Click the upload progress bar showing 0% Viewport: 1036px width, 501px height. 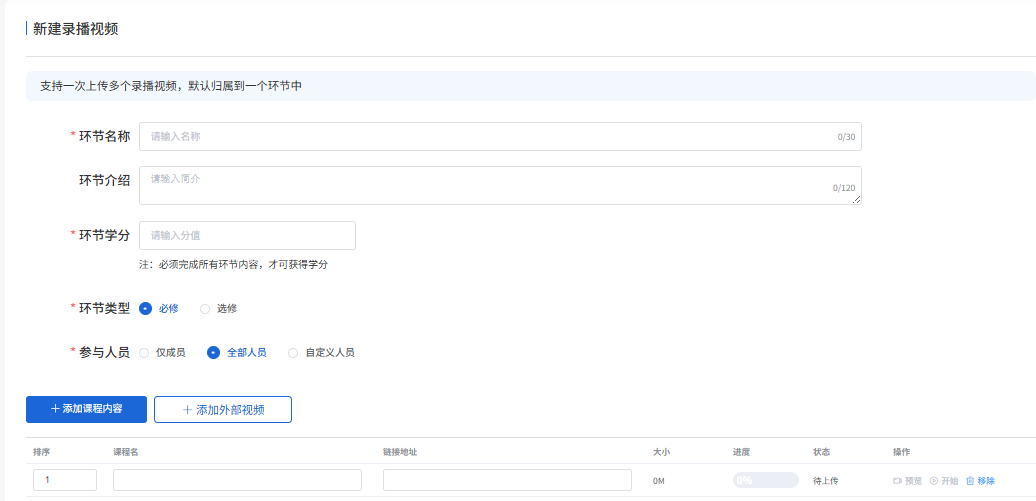(765, 480)
